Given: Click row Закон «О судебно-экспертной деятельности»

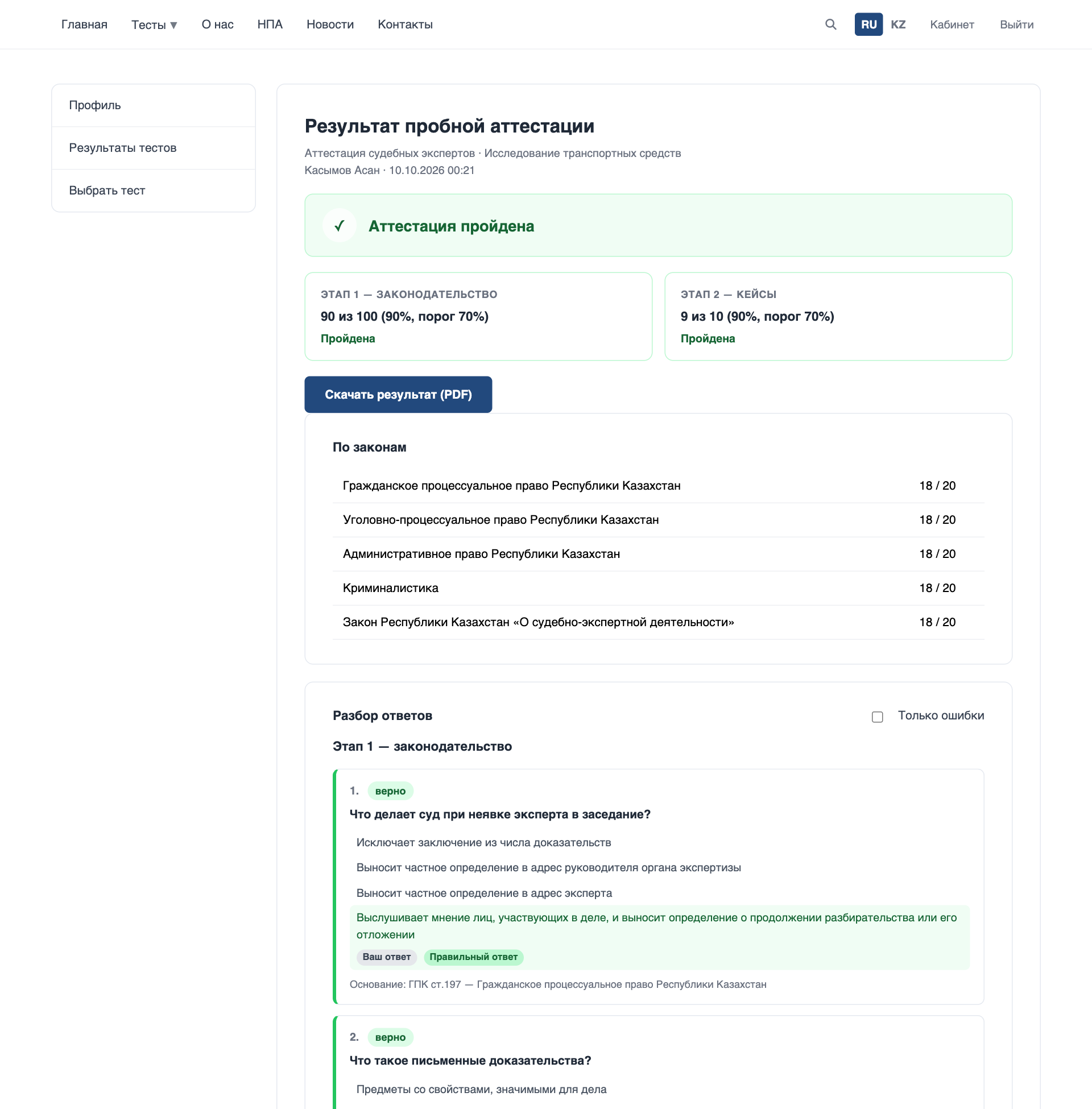Looking at the screenshot, I should (x=659, y=622).
